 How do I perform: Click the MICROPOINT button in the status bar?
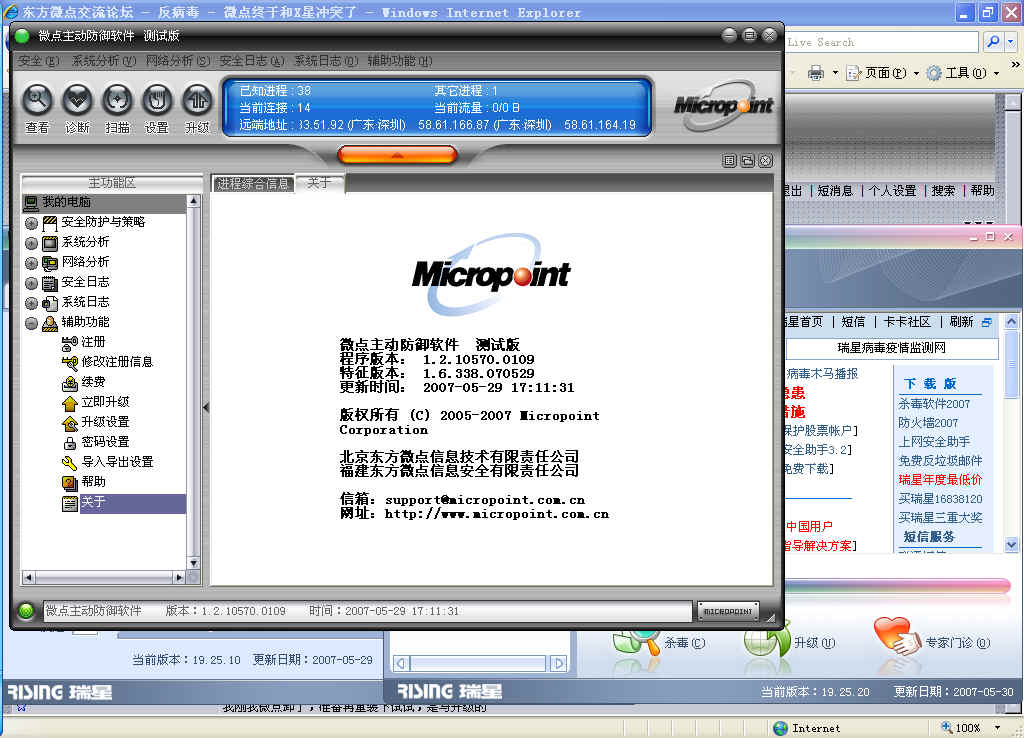pyautogui.click(x=728, y=611)
